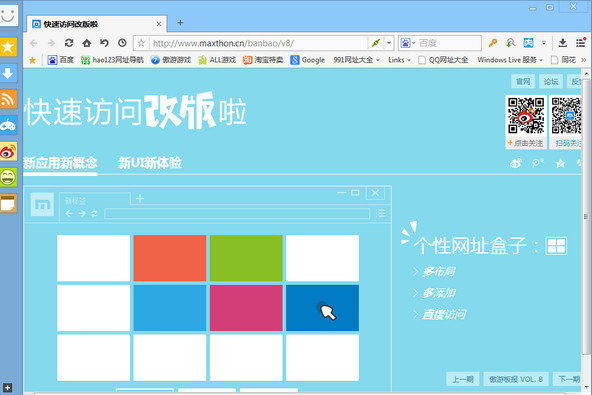Show more bookmarks with the double chevron
Screen dimensions: 592x395
click(584, 60)
